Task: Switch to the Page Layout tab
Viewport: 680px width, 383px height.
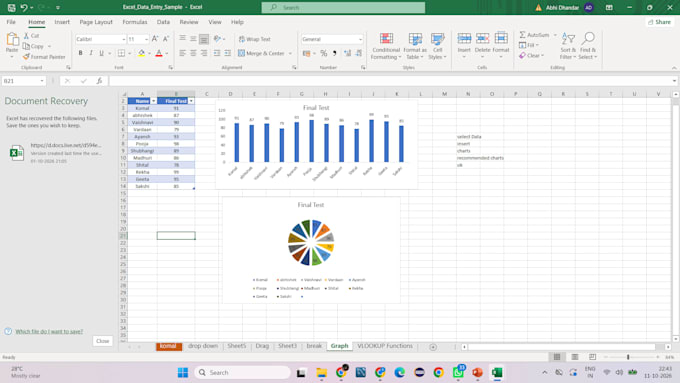Action: (x=96, y=22)
